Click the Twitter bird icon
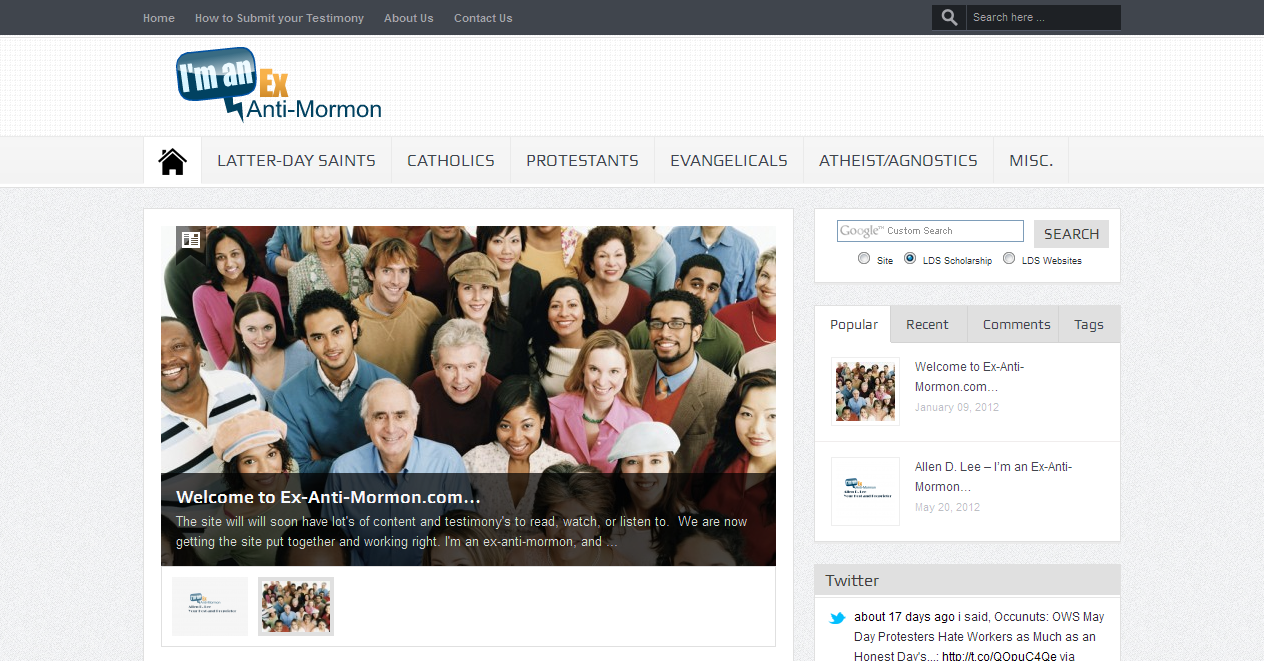The image size is (1264, 661). [x=838, y=618]
